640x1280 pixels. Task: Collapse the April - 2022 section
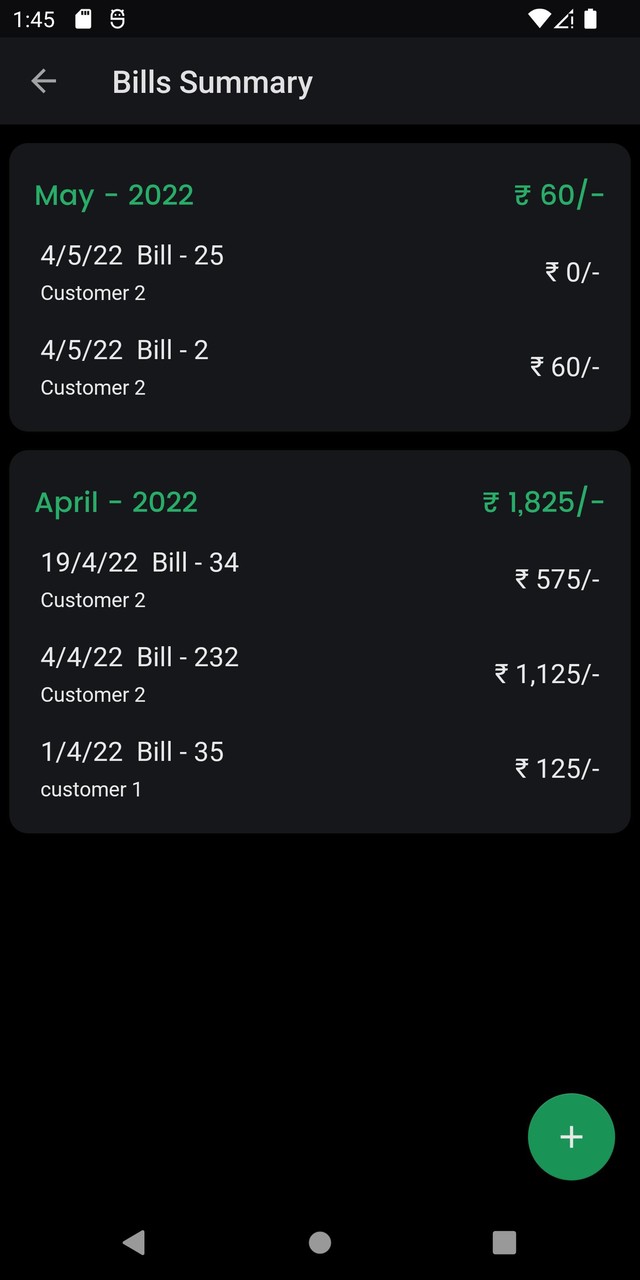click(x=116, y=501)
